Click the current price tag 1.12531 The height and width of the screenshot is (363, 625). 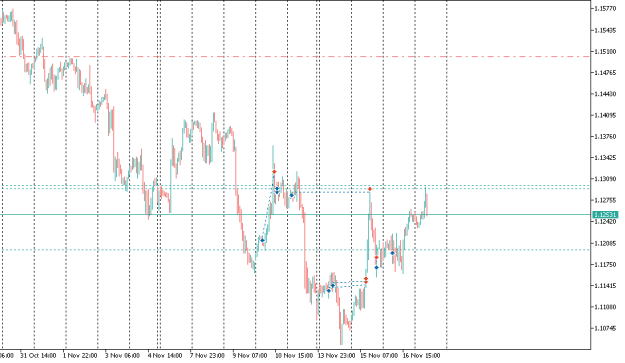[x=605, y=215]
